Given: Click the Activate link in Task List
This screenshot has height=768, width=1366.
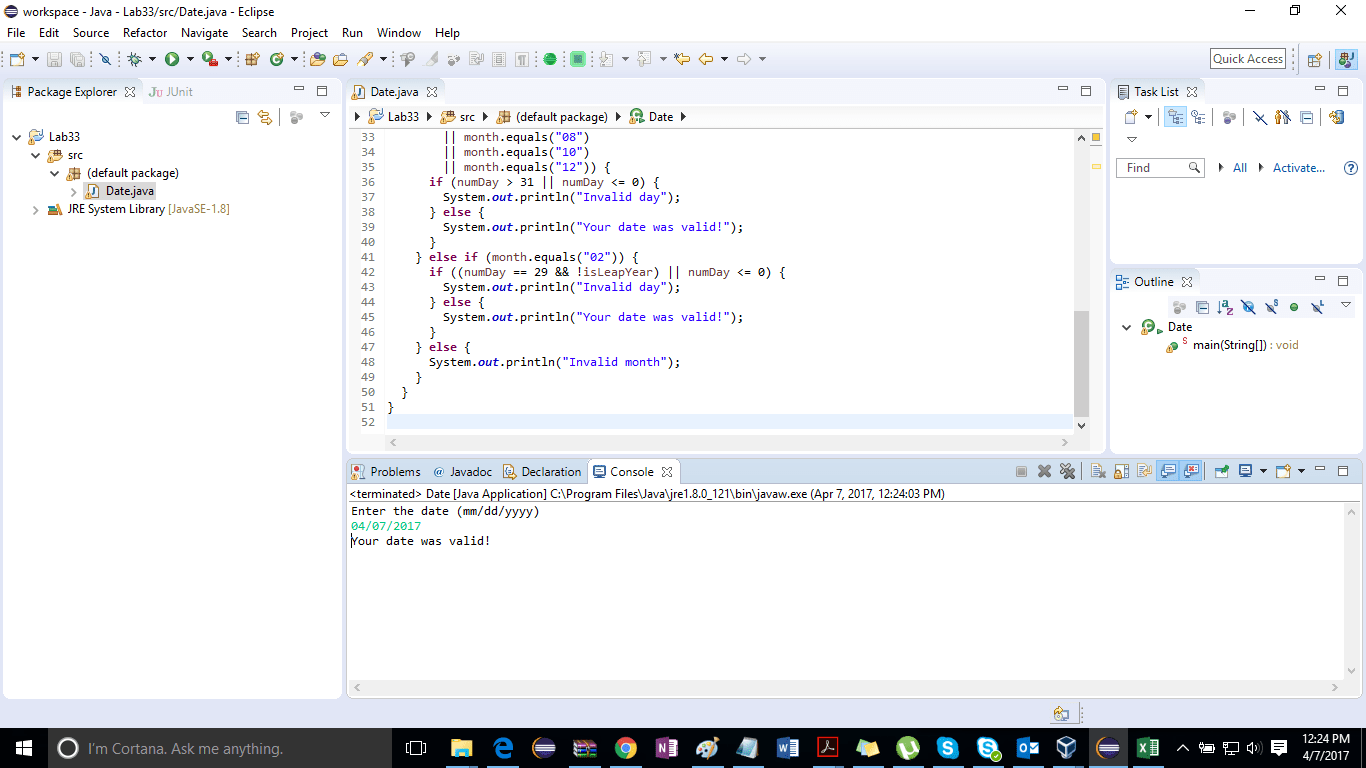Looking at the screenshot, I should click(x=1299, y=167).
